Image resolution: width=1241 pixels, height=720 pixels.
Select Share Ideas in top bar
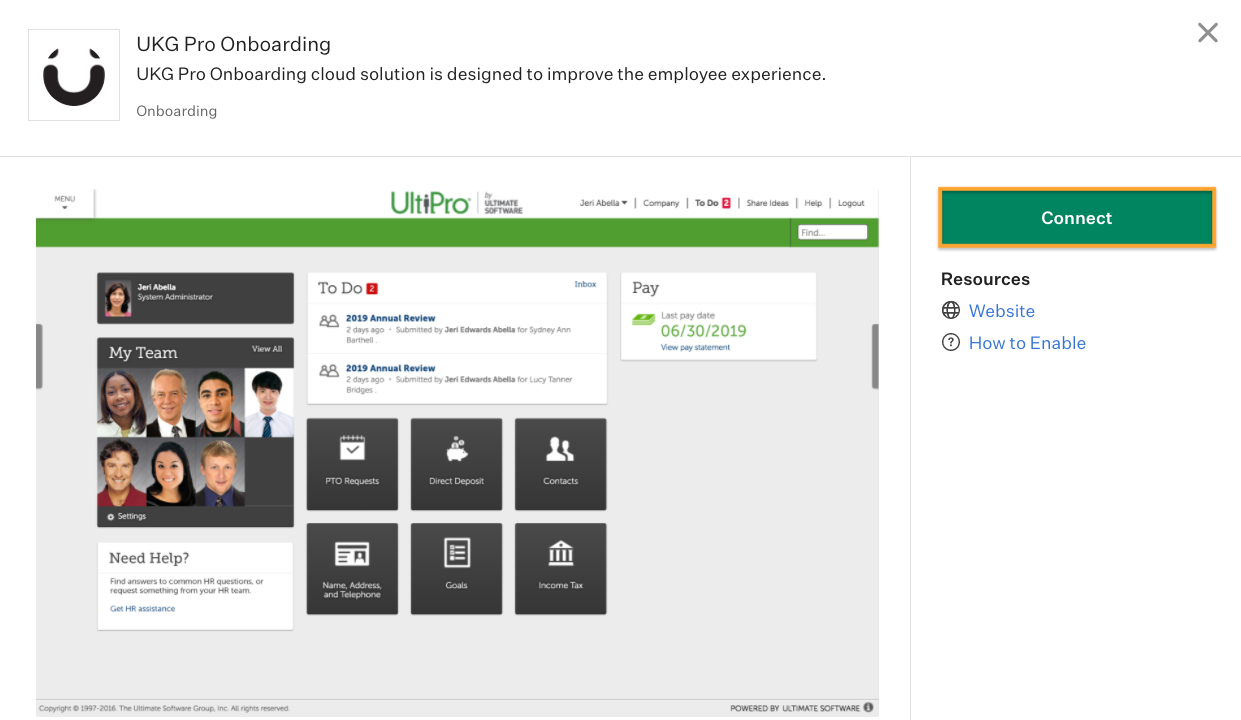767,203
